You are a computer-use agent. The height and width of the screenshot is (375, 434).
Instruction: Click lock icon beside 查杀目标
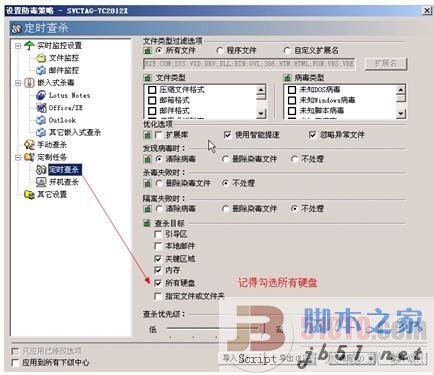(147, 223)
